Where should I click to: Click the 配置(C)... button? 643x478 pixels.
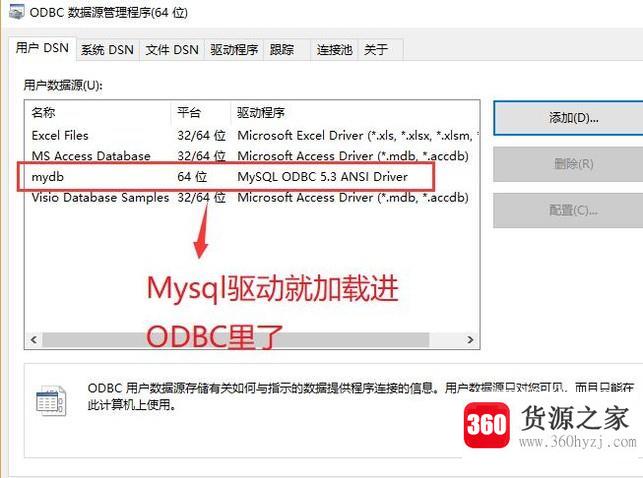(x=570, y=211)
